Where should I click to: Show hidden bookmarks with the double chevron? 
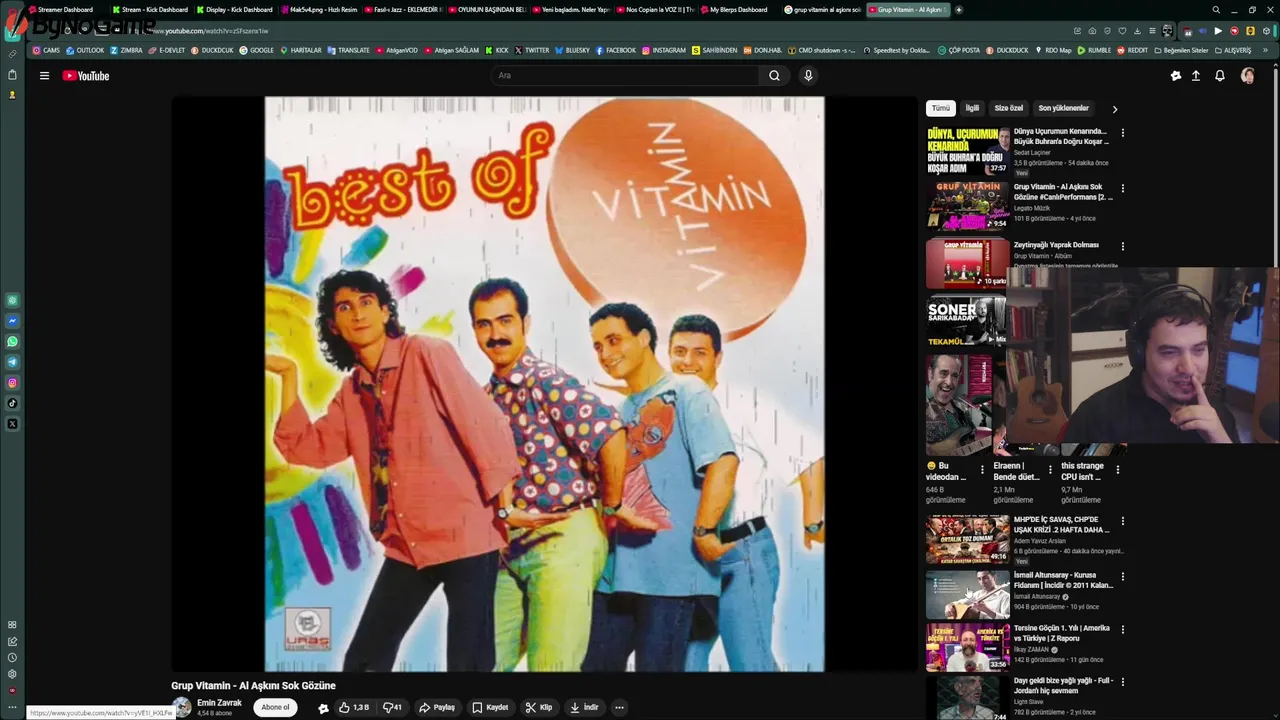point(1265,50)
